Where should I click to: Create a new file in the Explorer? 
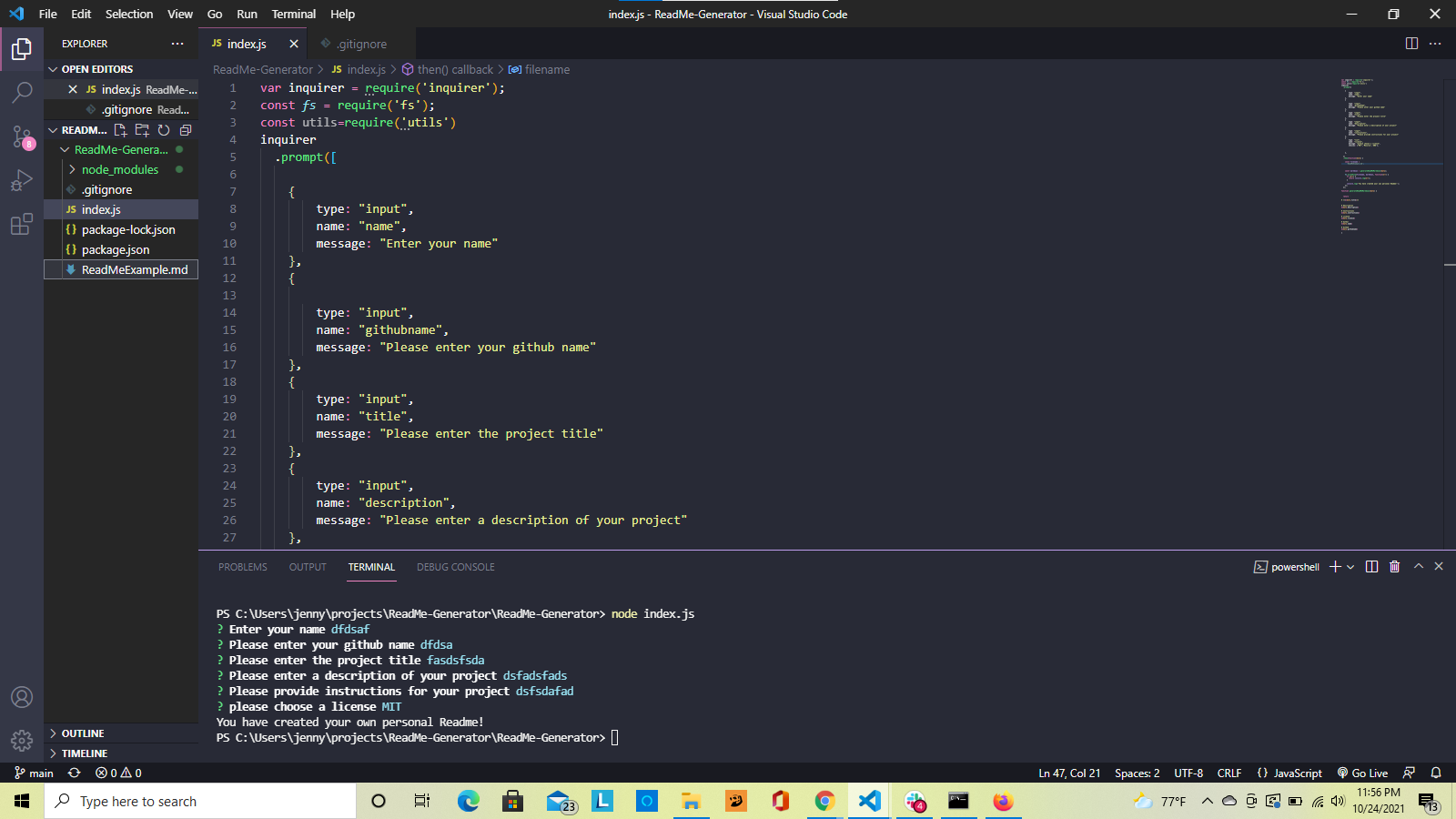pos(119,130)
